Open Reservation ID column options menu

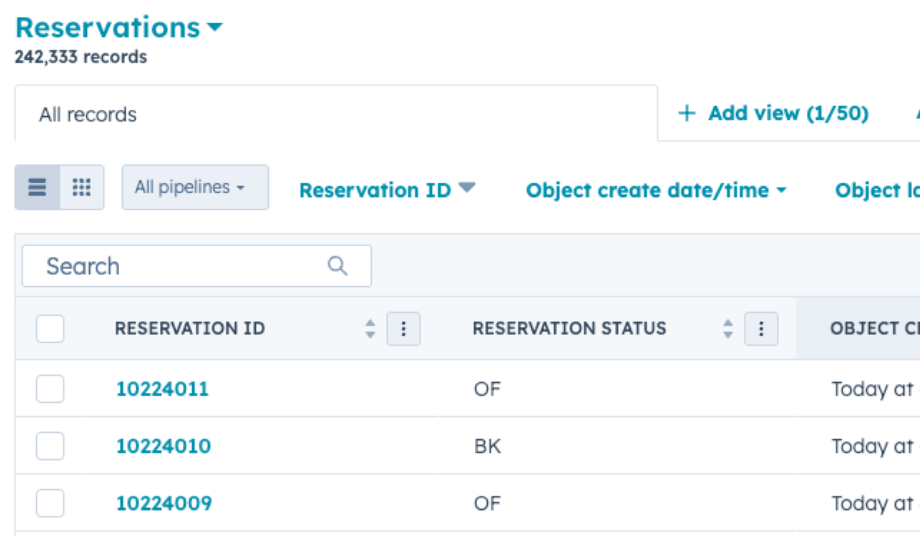click(403, 328)
